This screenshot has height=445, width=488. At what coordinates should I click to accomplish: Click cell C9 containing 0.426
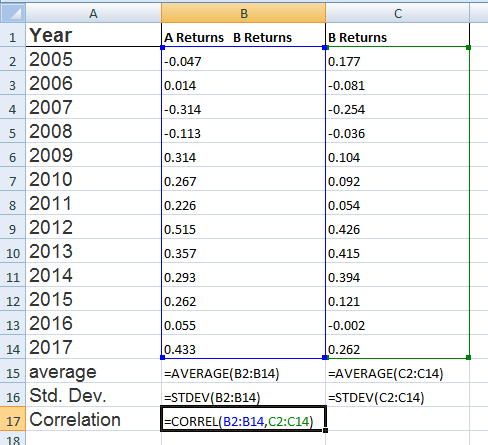(398, 227)
